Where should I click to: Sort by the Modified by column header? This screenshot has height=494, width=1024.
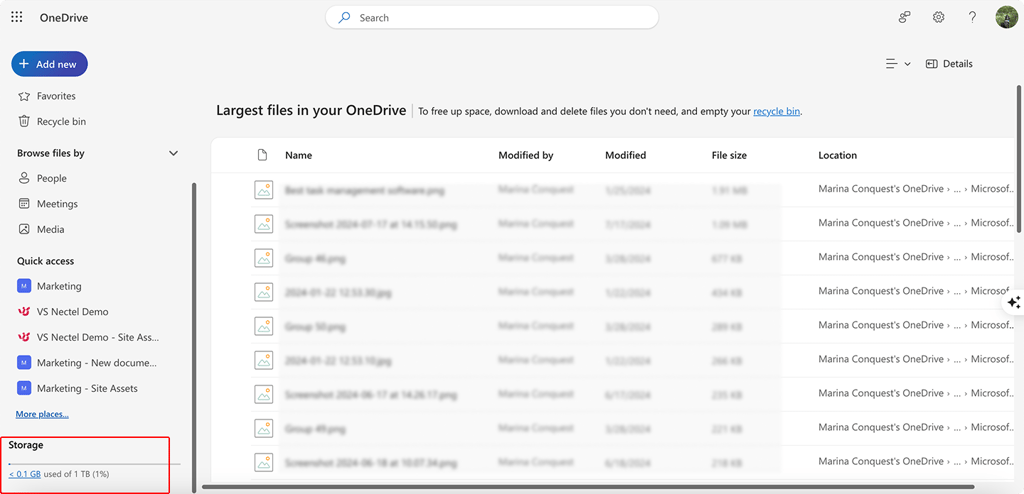tap(526, 156)
